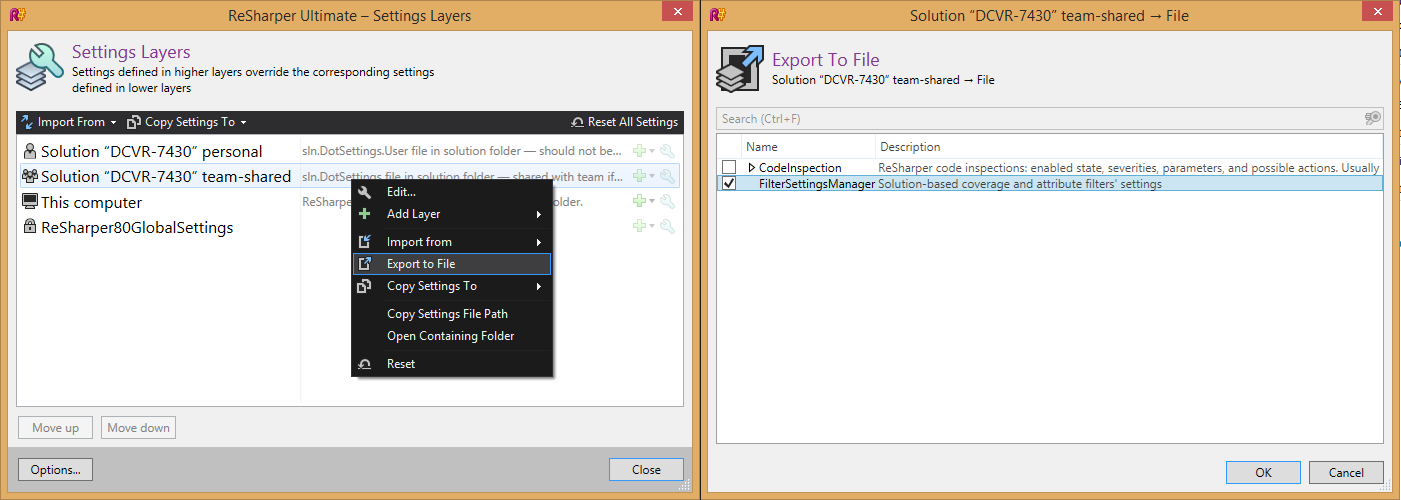Click wrench edit icon on This computer row

[667, 202]
